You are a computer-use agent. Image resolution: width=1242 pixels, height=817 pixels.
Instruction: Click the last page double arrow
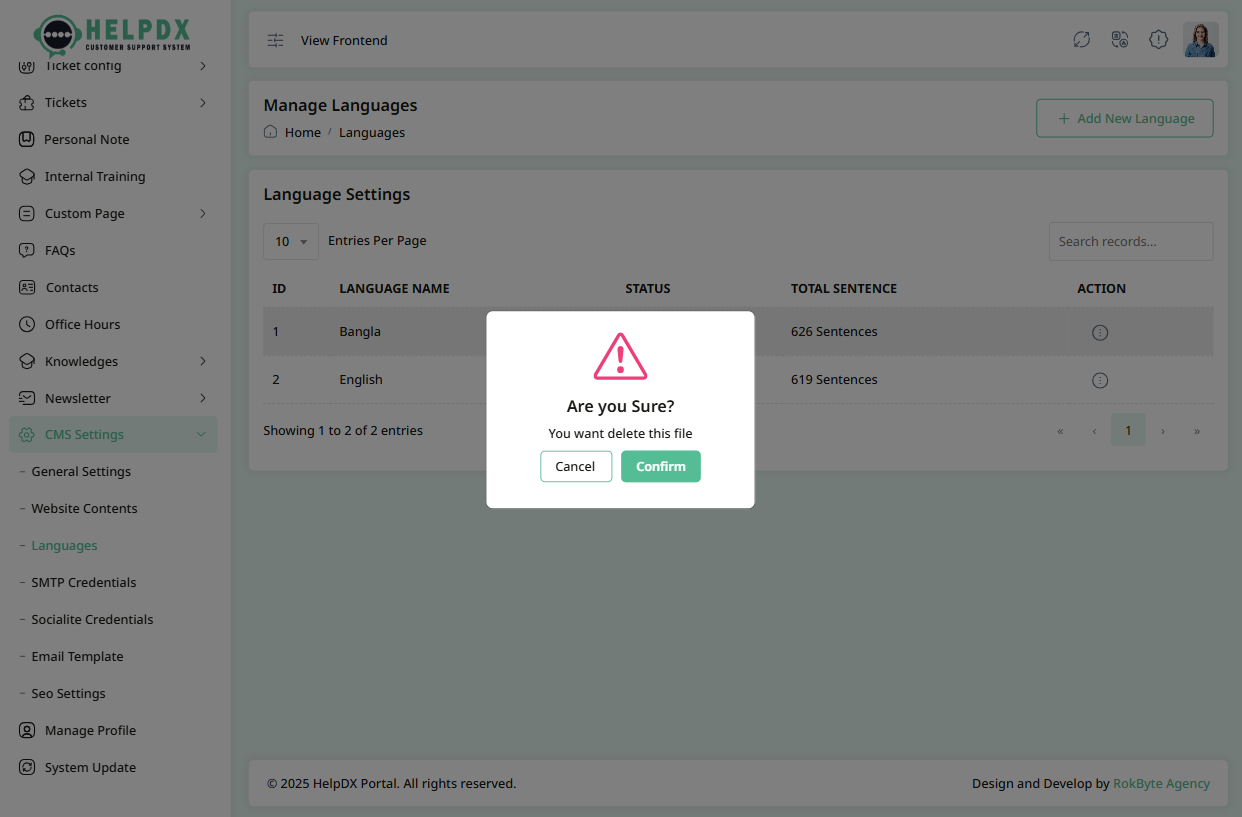pyautogui.click(x=1197, y=431)
